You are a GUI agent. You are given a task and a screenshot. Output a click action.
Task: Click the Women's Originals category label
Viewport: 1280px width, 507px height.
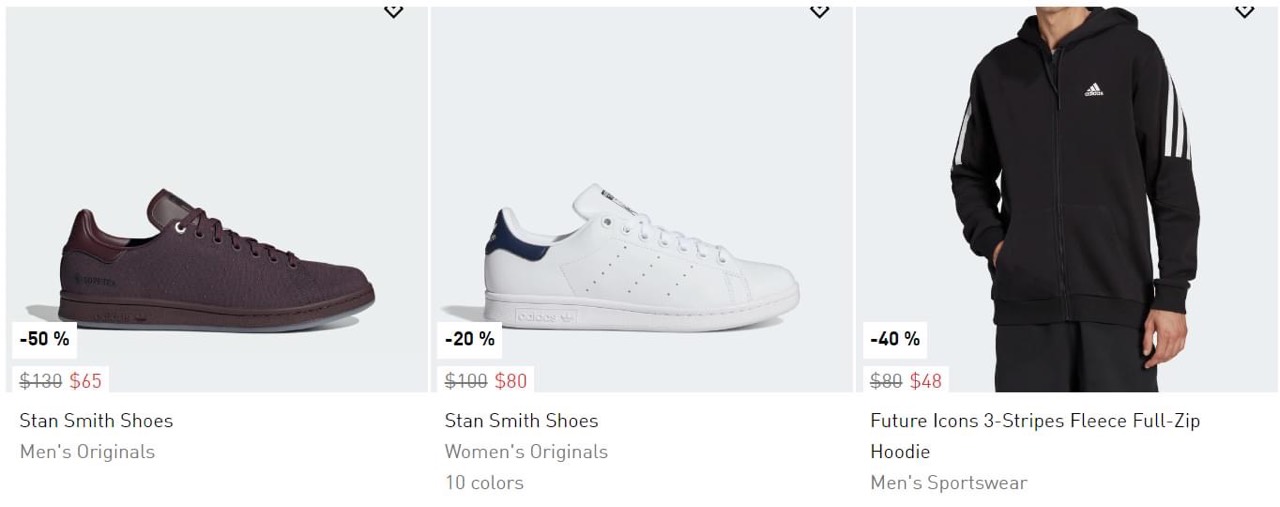(x=526, y=452)
